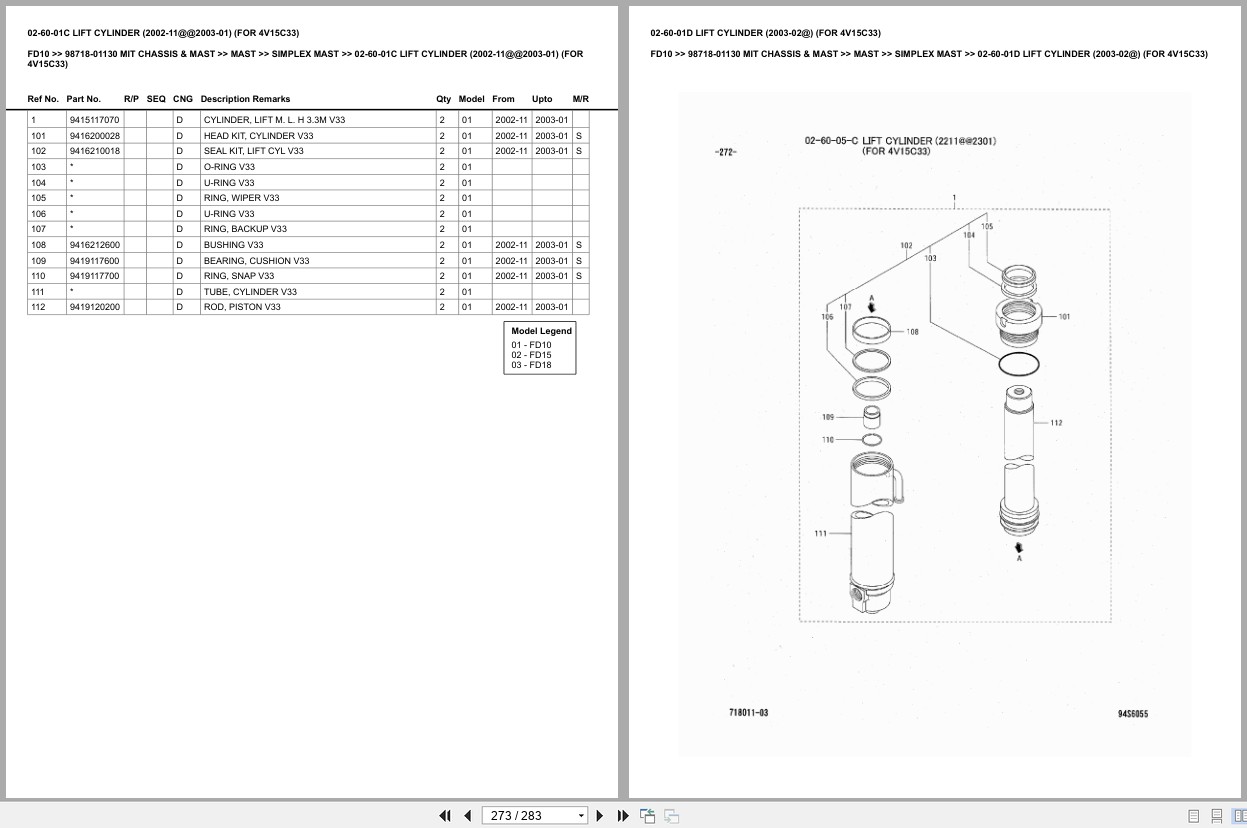Click the 02-60-05-C LIFT CYLINDER diagram title
The image size is (1247, 828).
coord(900,146)
